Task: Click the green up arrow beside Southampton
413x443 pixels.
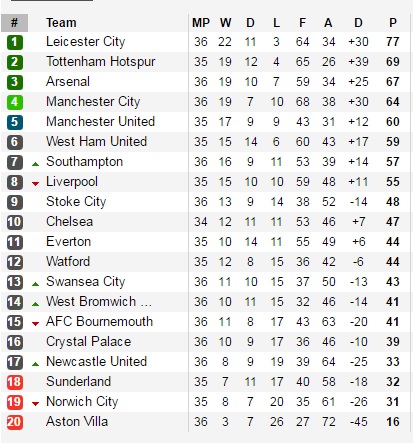Action: coord(35,164)
